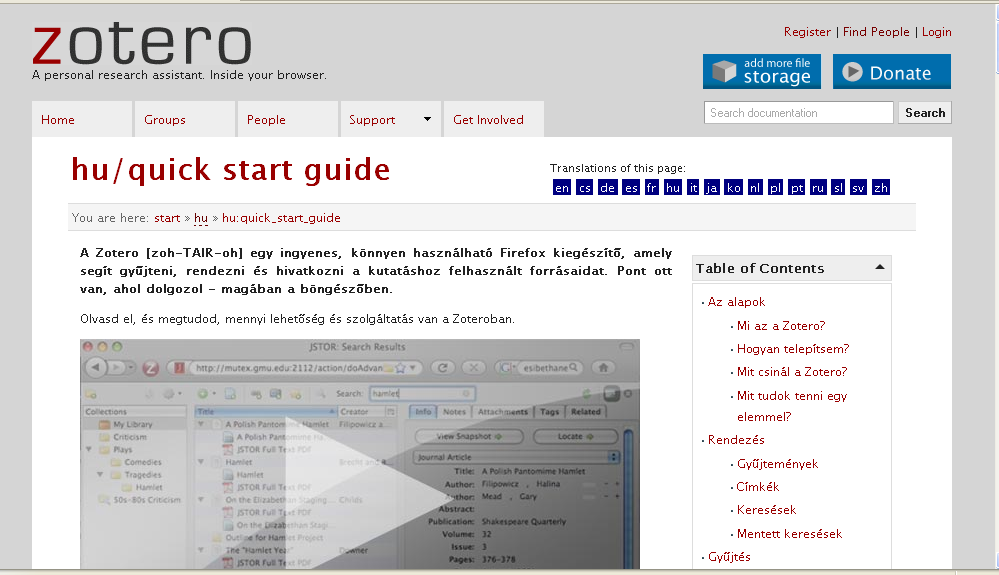The image size is (999, 575).
Task: Collapse the Table of Contents
Action: (x=880, y=267)
